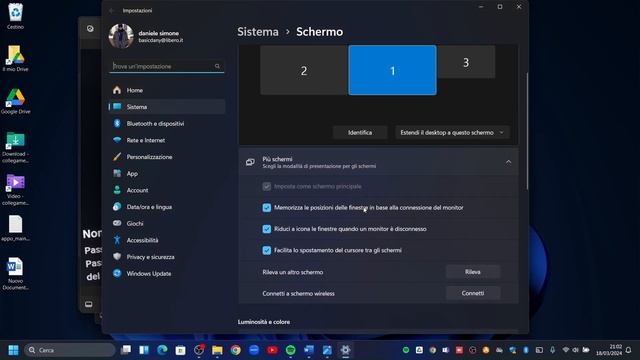The height and width of the screenshot is (360, 640).
Task: Open the Cestino recycle bin desktop icon
Action: [16, 16]
